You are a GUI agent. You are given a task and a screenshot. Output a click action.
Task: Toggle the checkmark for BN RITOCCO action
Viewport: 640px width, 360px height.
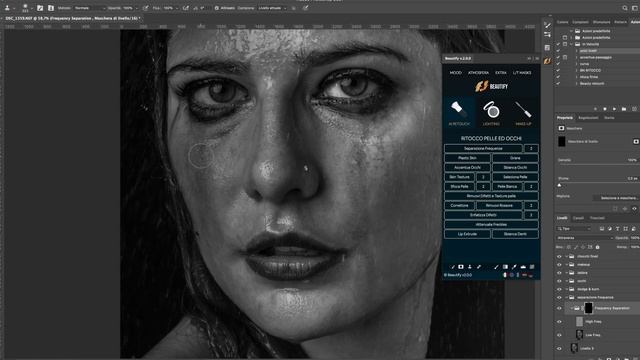[x=558, y=70]
